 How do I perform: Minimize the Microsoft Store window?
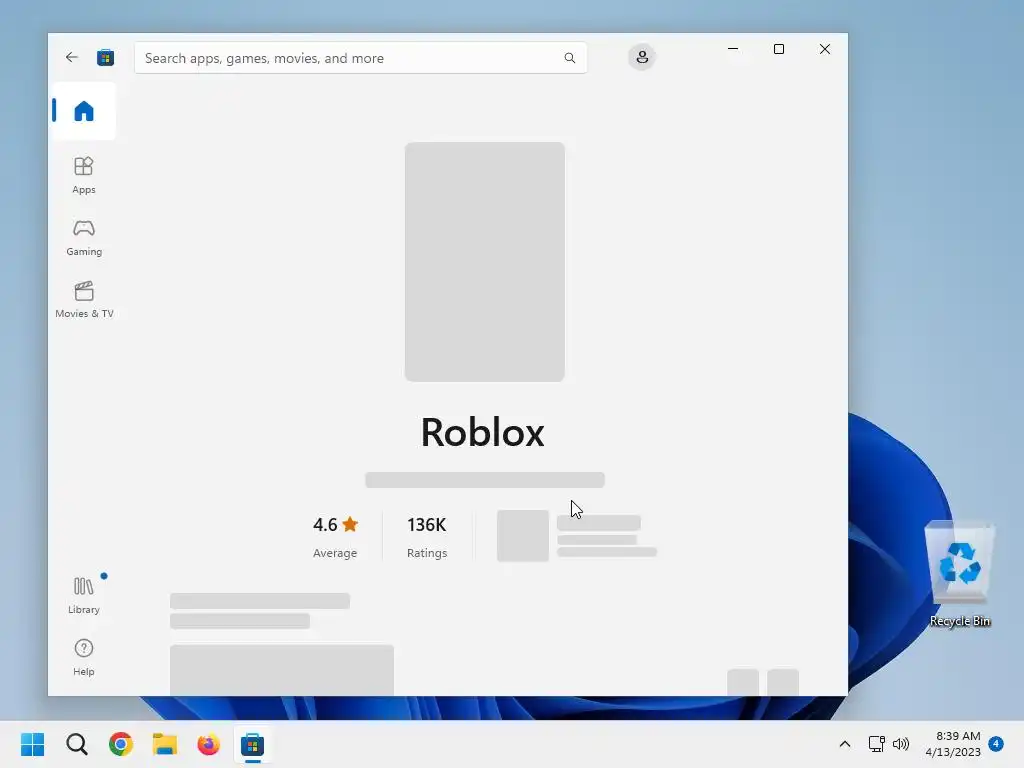(x=733, y=49)
